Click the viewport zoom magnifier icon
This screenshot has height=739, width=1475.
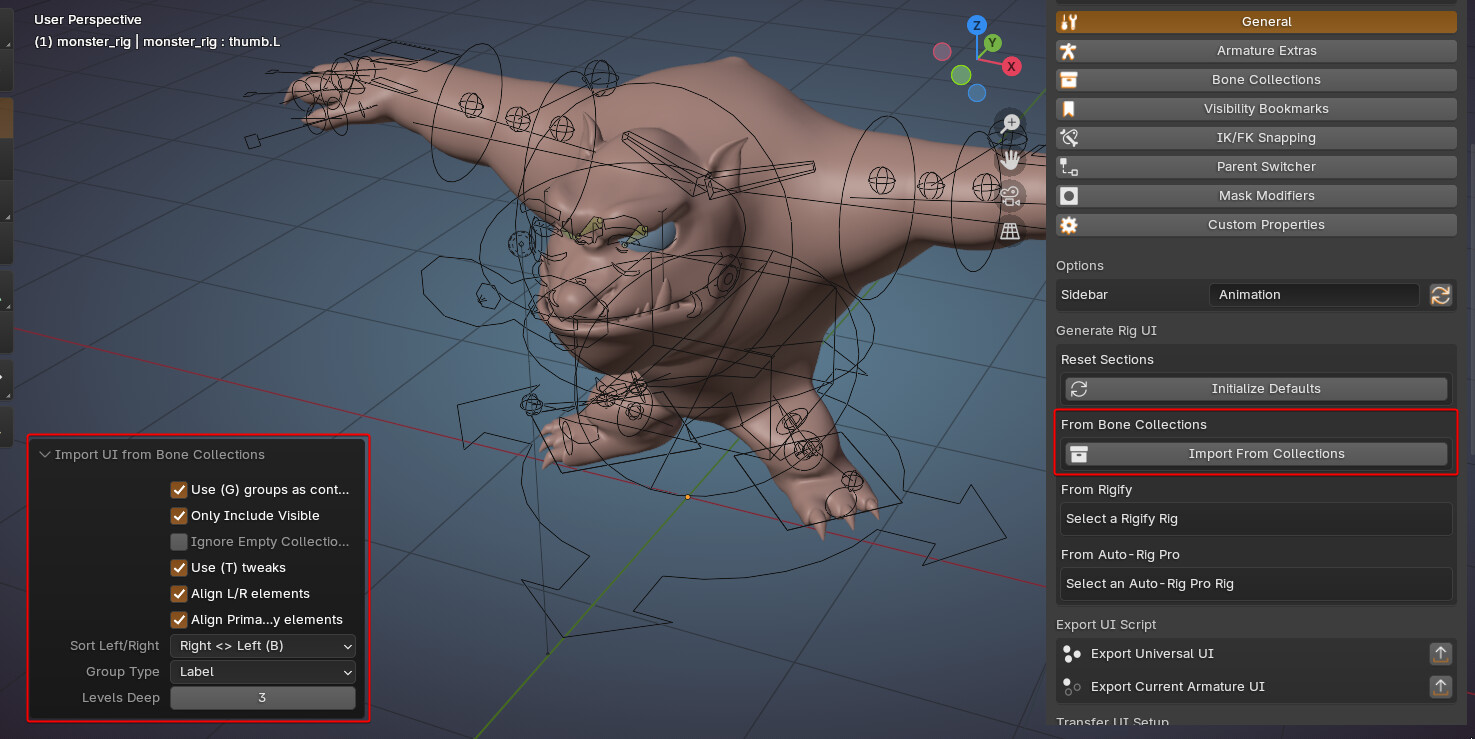pyautogui.click(x=1011, y=123)
